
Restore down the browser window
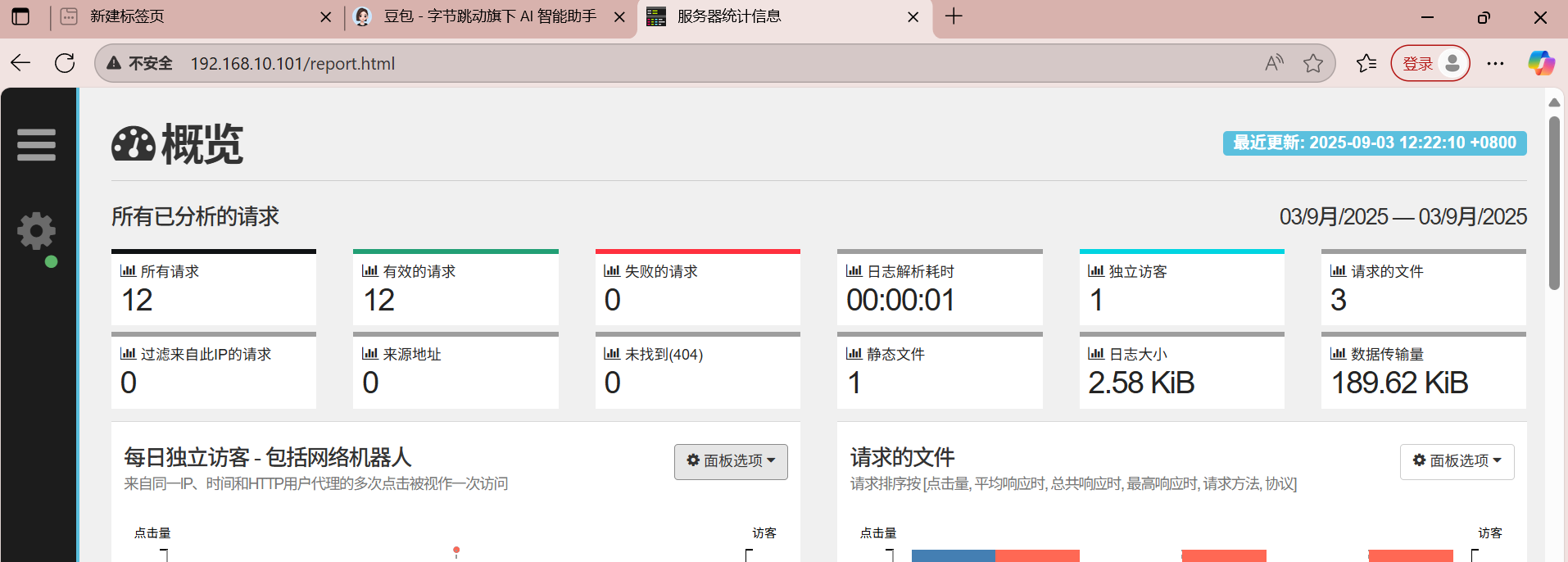coord(1484,17)
